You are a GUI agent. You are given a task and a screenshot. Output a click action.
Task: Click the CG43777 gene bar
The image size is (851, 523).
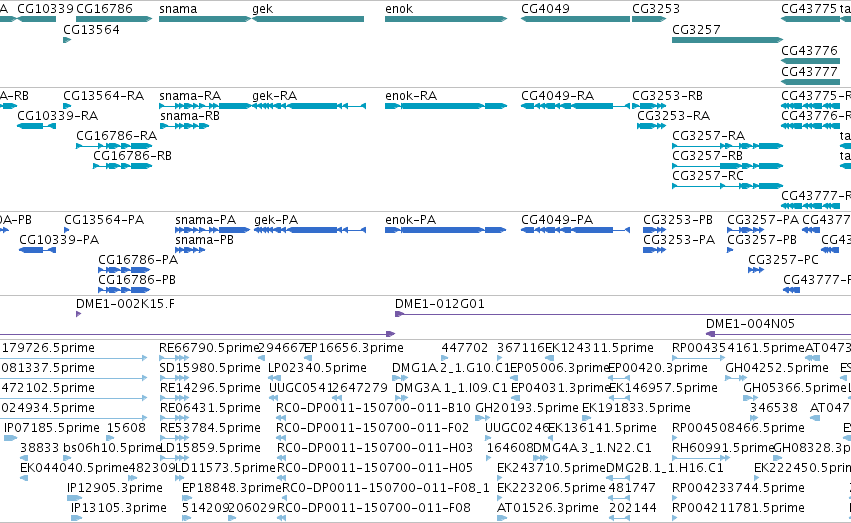tap(810, 82)
